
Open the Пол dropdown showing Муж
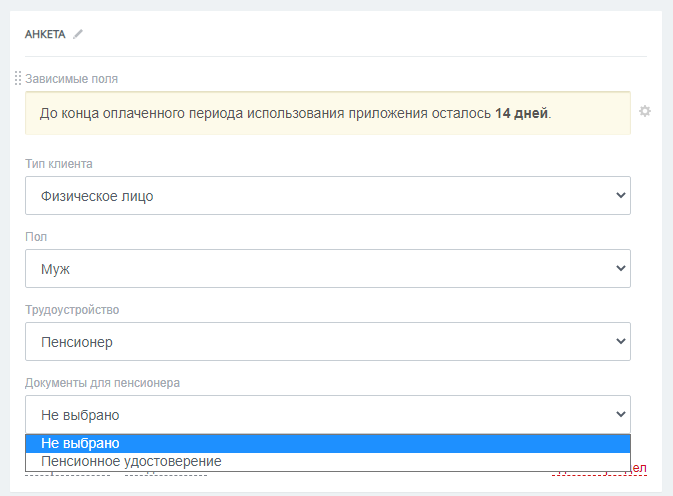(x=327, y=269)
